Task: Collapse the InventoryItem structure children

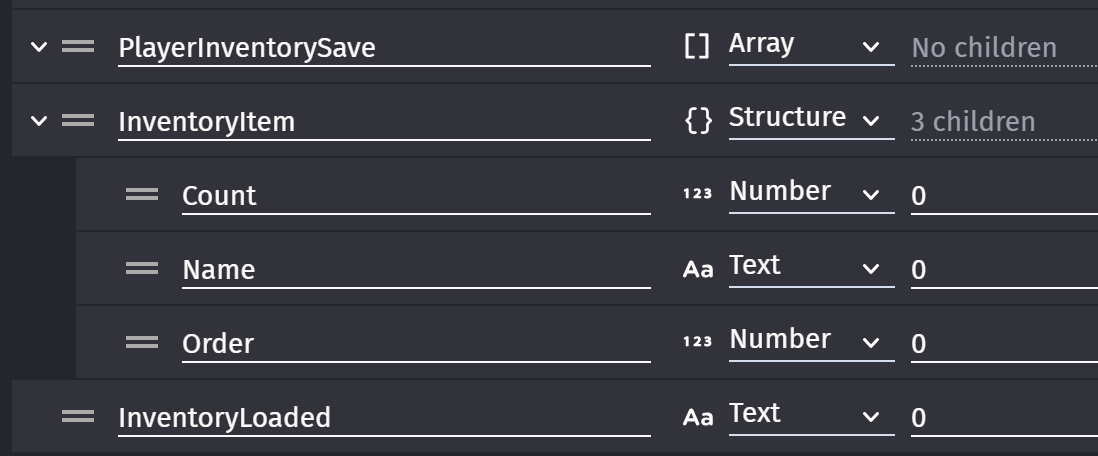Action: click(39, 120)
